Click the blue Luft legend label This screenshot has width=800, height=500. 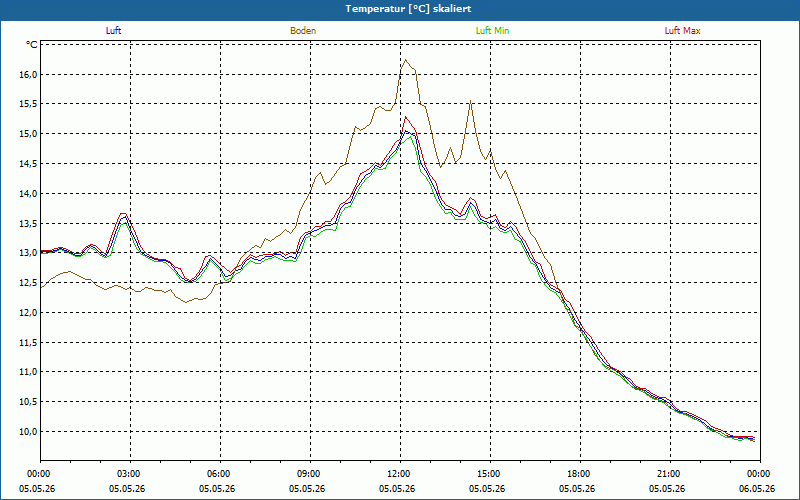pos(113,31)
